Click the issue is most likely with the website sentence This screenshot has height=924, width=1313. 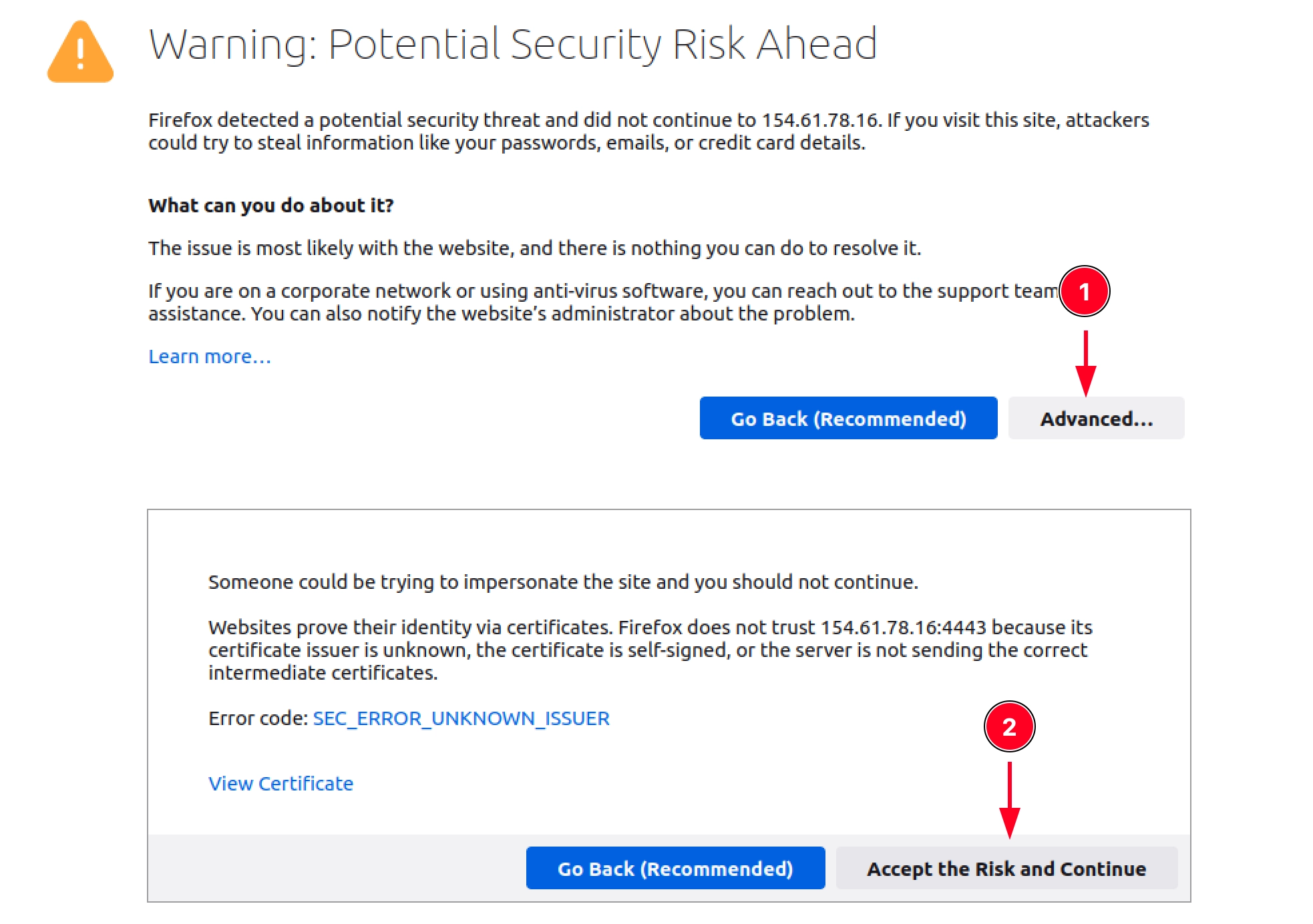534,248
